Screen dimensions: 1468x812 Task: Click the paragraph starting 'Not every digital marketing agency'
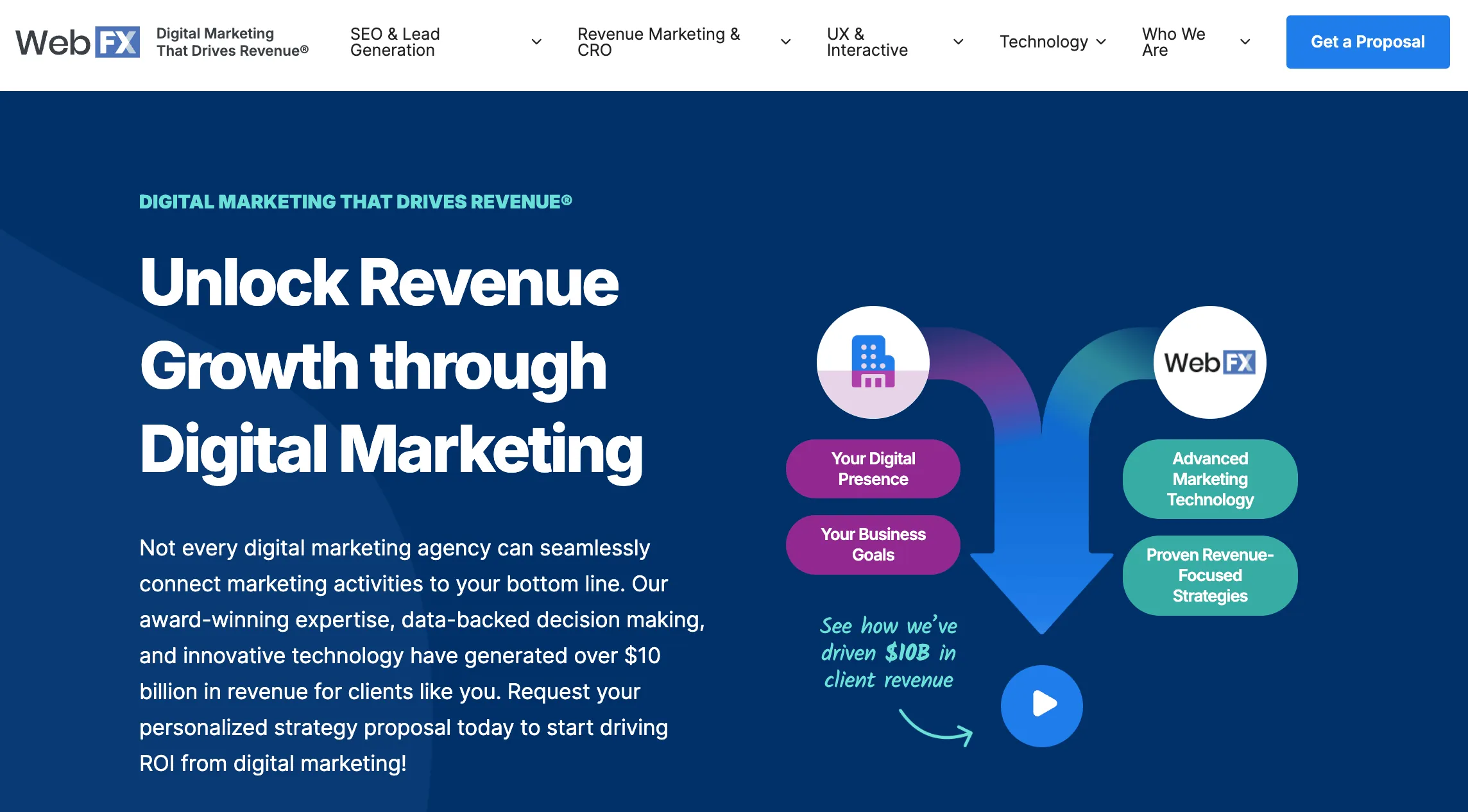click(x=422, y=656)
